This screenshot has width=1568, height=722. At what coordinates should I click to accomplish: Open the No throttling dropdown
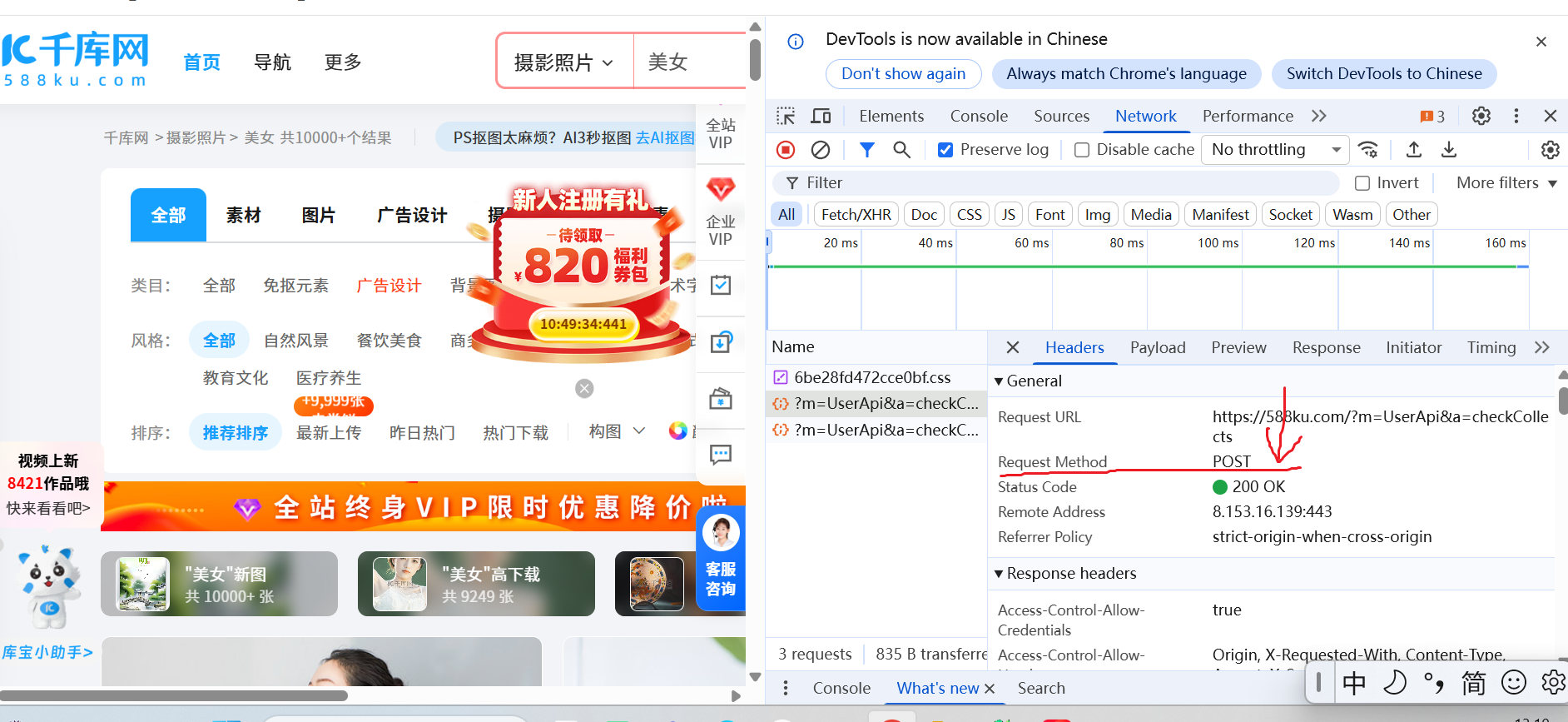tap(1275, 150)
